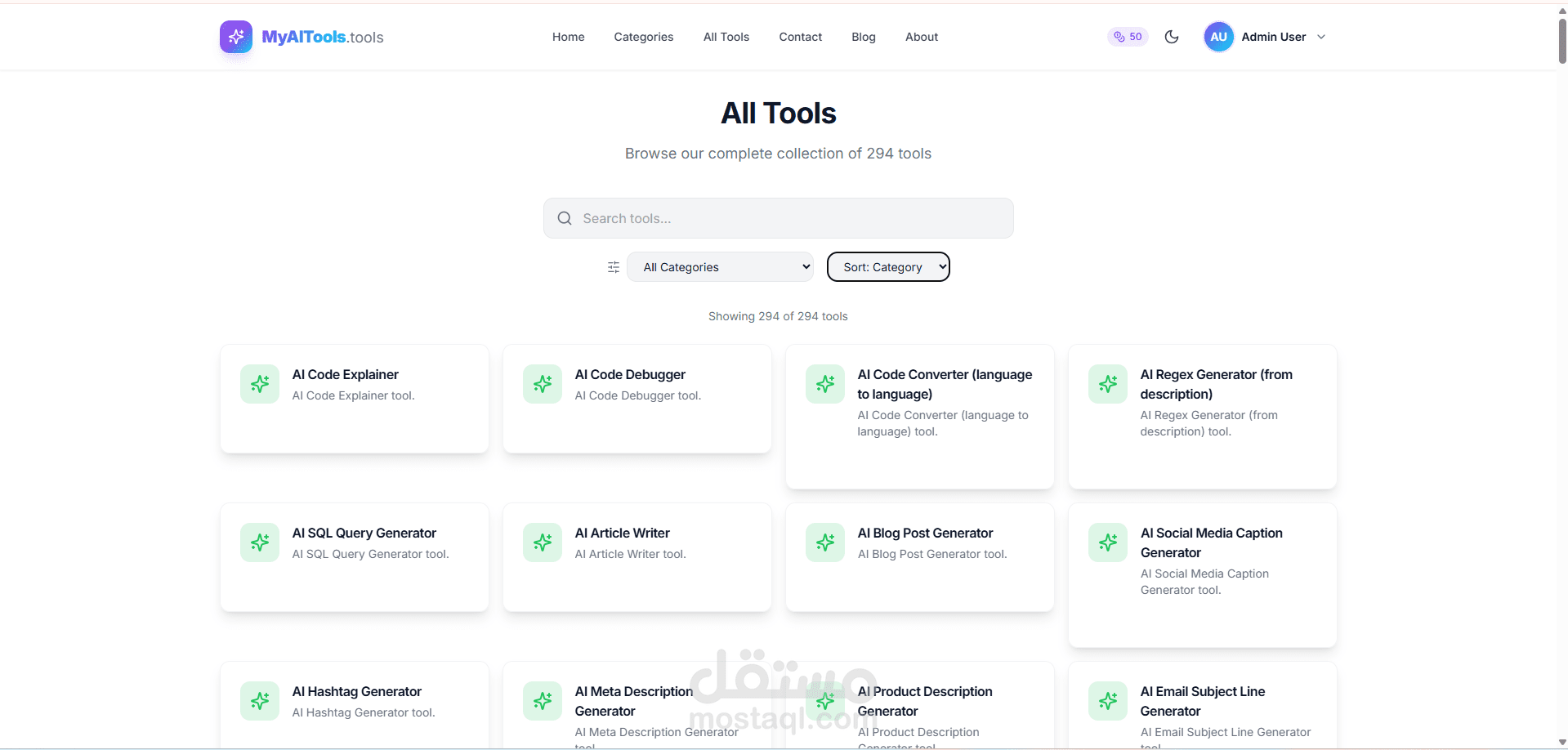Open the Categories menu item
The width and height of the screenshot is (1568, 750).
[x=643, y=37]
